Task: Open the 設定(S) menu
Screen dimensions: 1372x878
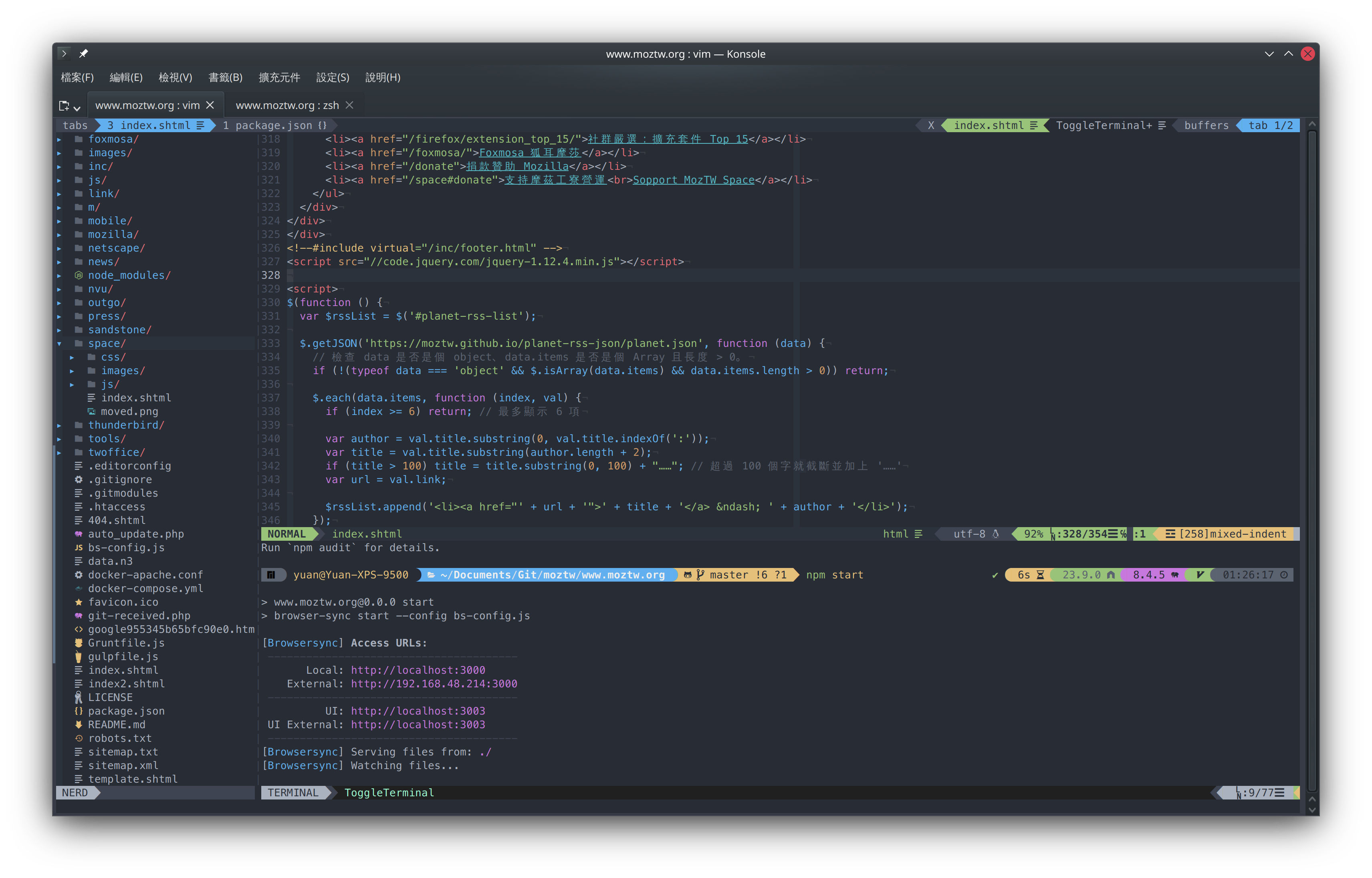Action: [x=333, y=78]
